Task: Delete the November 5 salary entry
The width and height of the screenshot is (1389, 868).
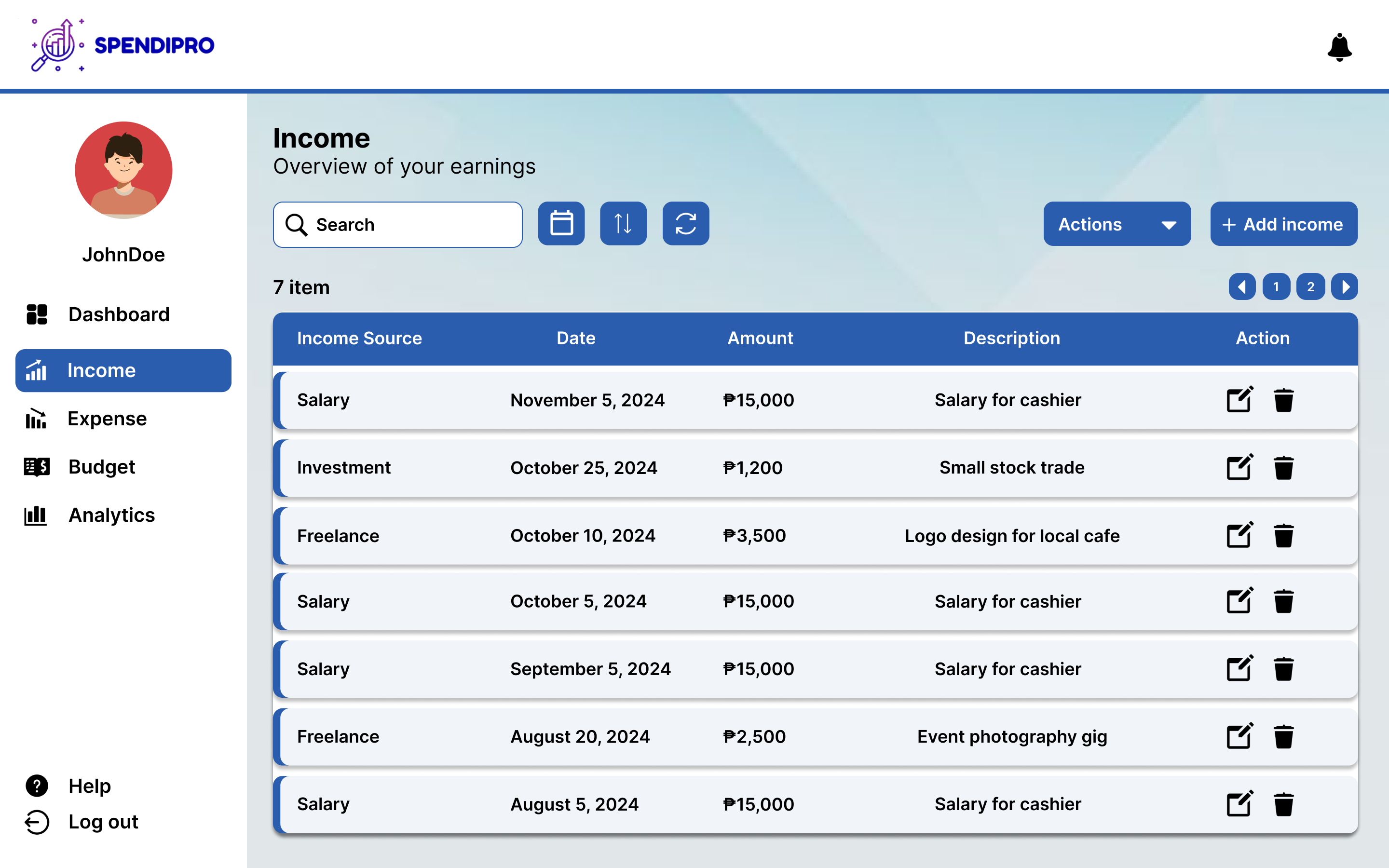Action: 1283,400
